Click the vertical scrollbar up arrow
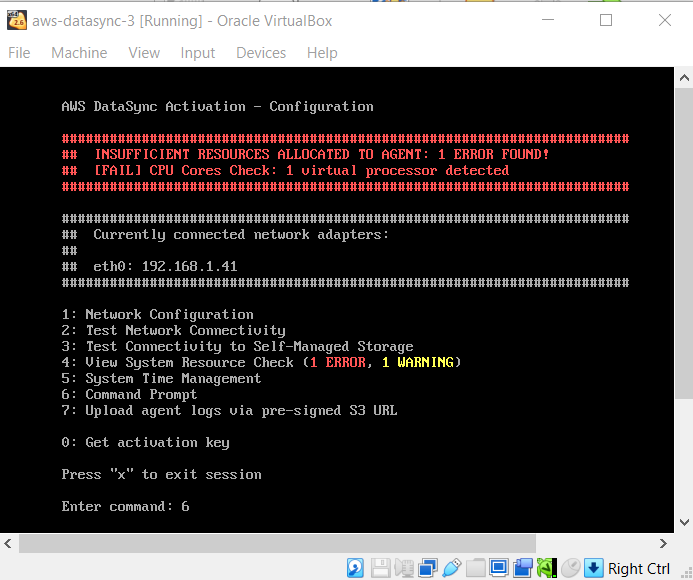The height and width of the screenshot is (580, 693). pos(684,78)
